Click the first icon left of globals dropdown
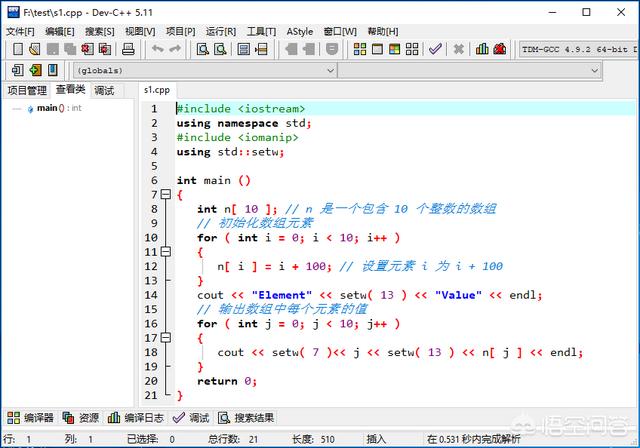640x448 pixels. (x=18, y=70)
